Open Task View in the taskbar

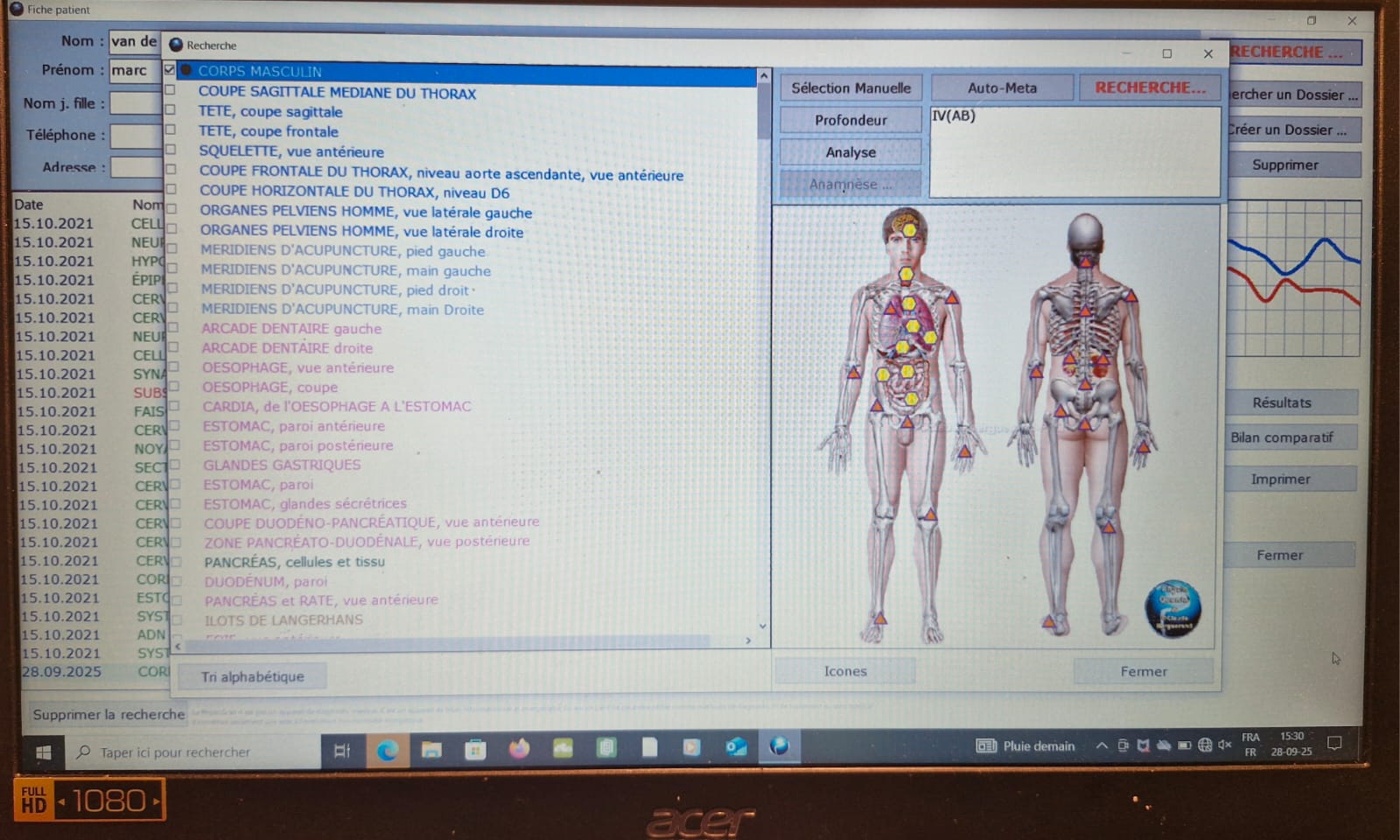click(x=342, y=750)
